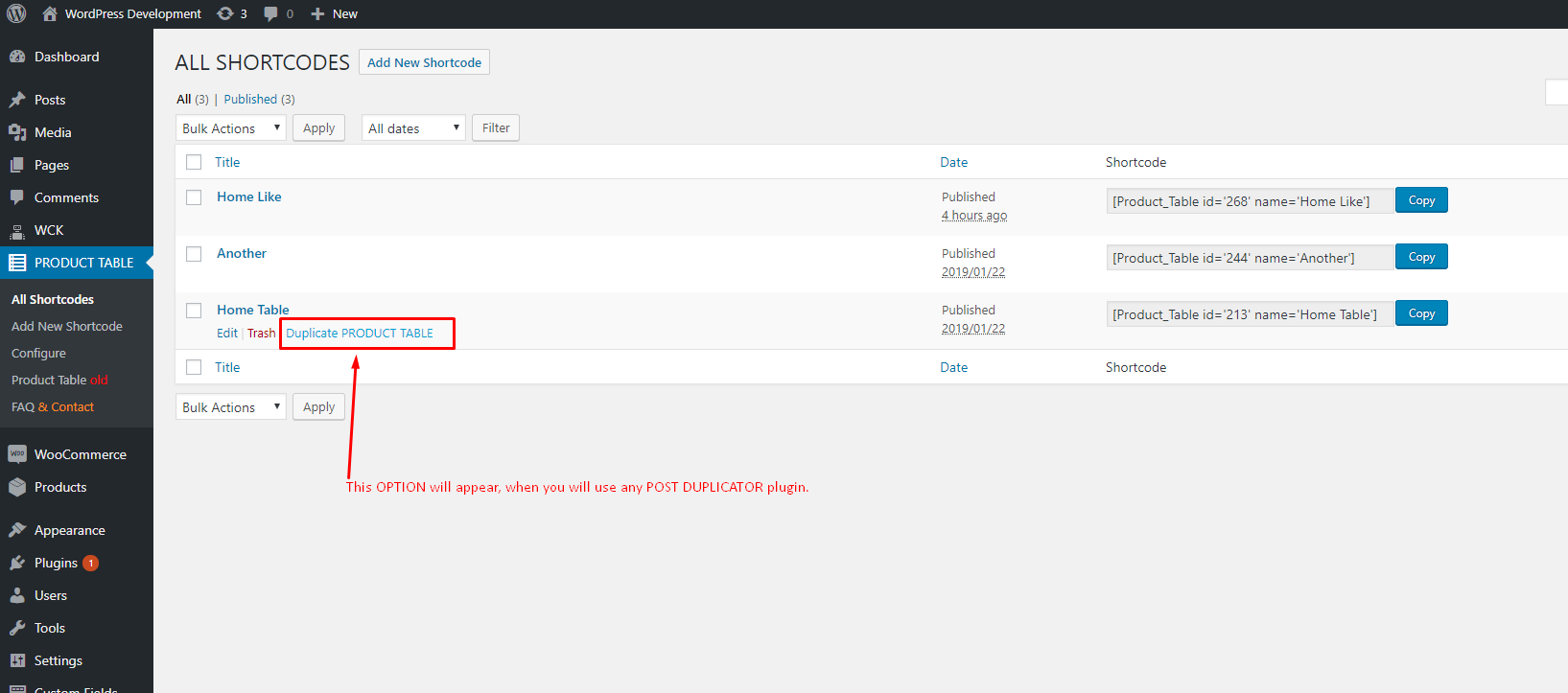Open the Tools wrench icon in sidebar

(17, 628)
